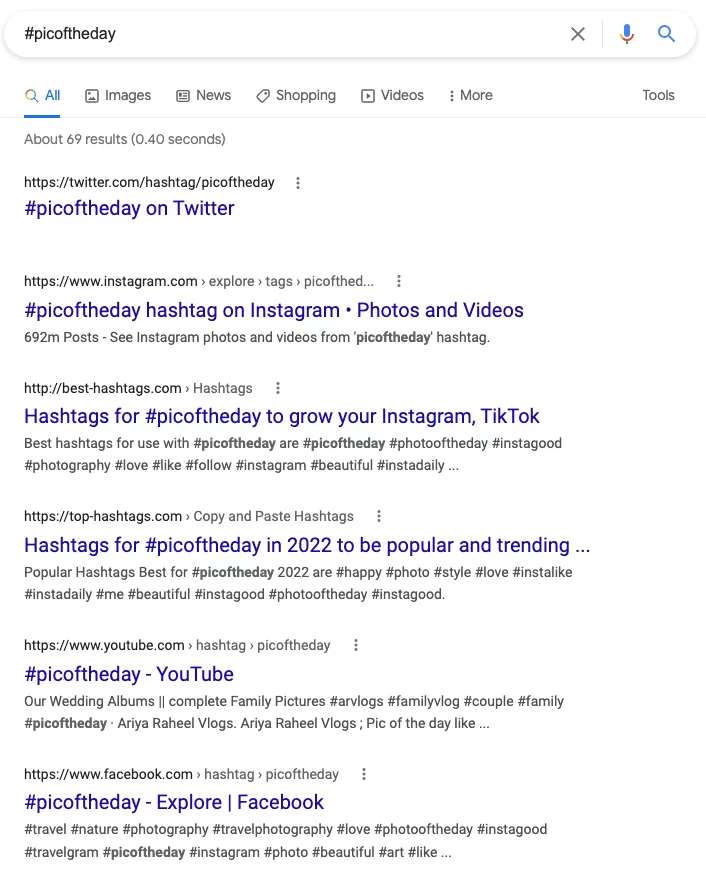Open the Shopping tab
Viewport: 706px width, 875px height.
(295, 95)
